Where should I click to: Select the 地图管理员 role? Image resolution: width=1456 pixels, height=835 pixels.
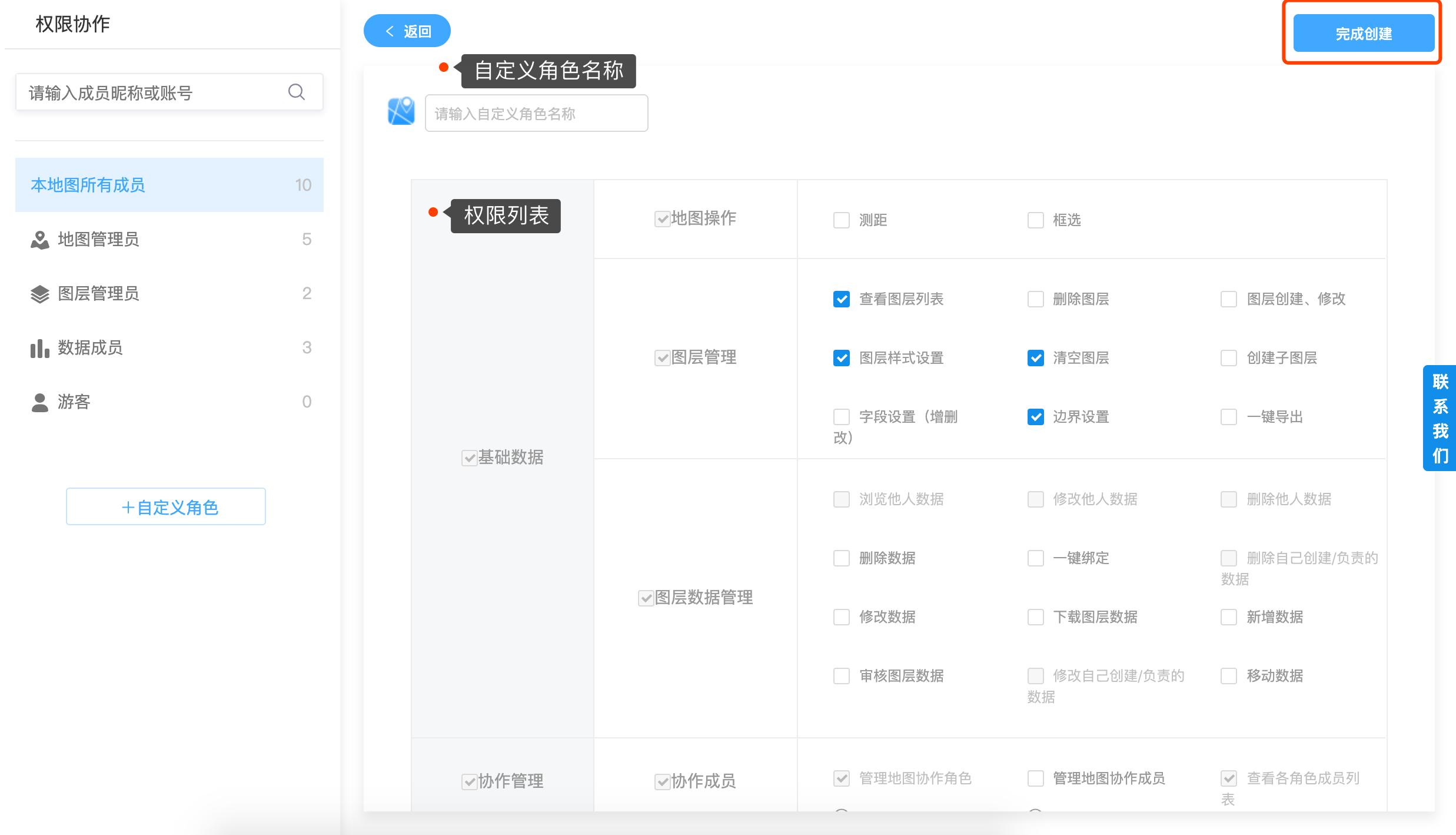pyautogui.click(x=169, y=239)
